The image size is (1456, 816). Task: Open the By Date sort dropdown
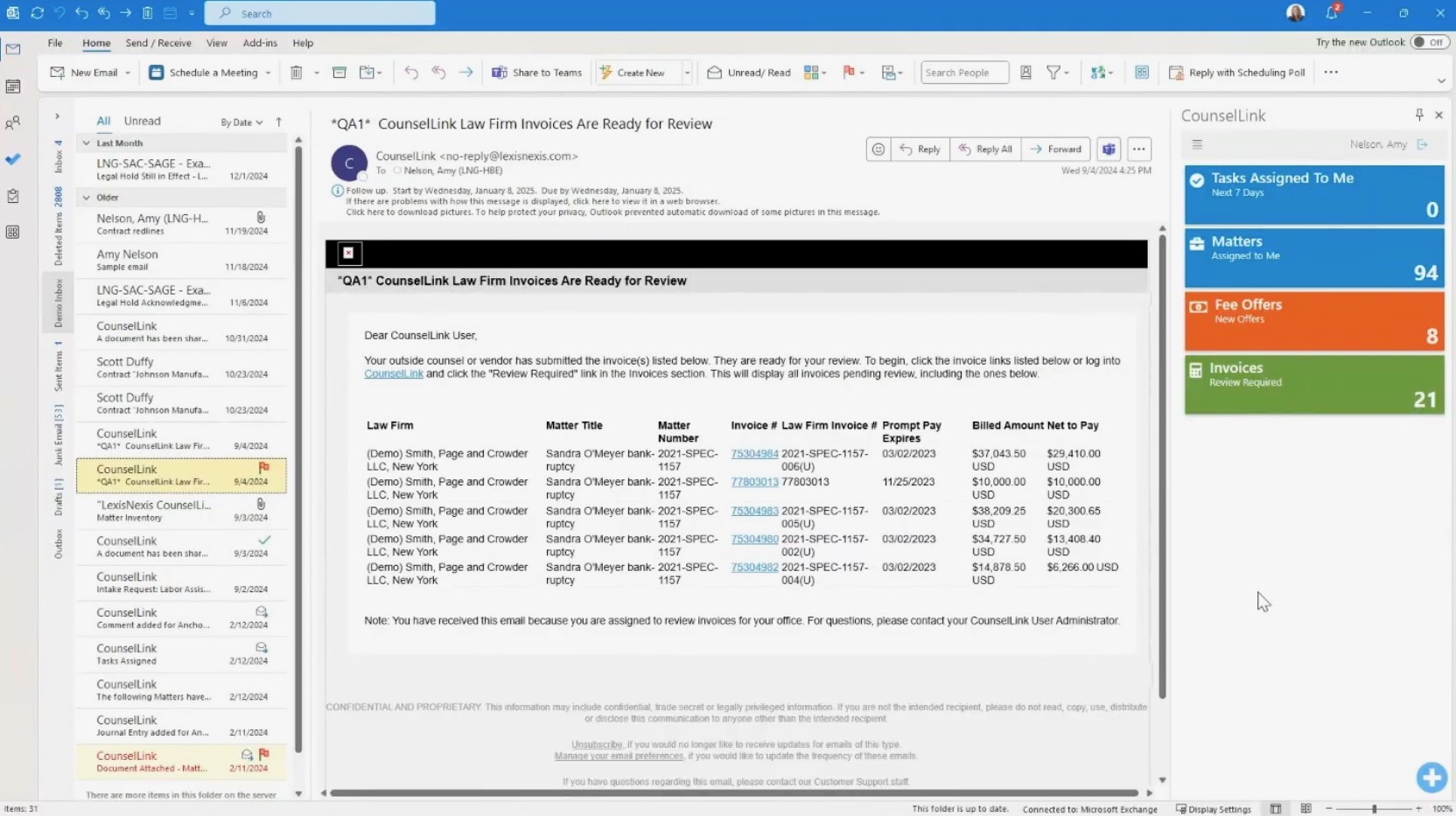pyautogui.click(x=241, y=122)
